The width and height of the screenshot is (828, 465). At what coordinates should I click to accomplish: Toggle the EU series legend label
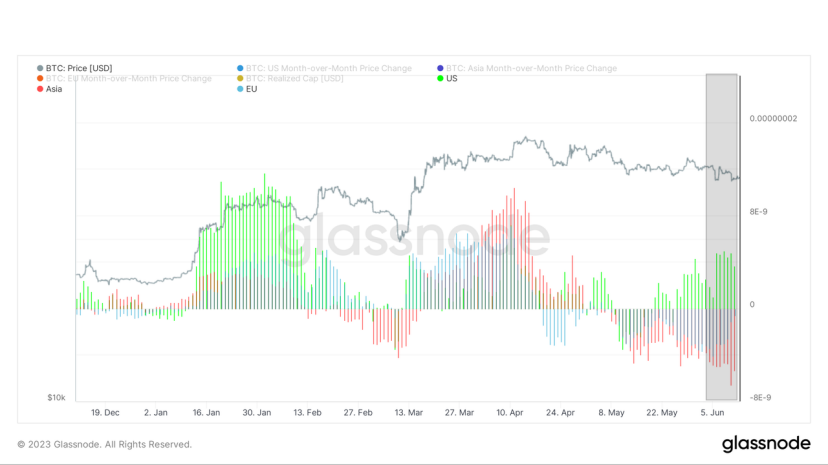coord(251,89)
